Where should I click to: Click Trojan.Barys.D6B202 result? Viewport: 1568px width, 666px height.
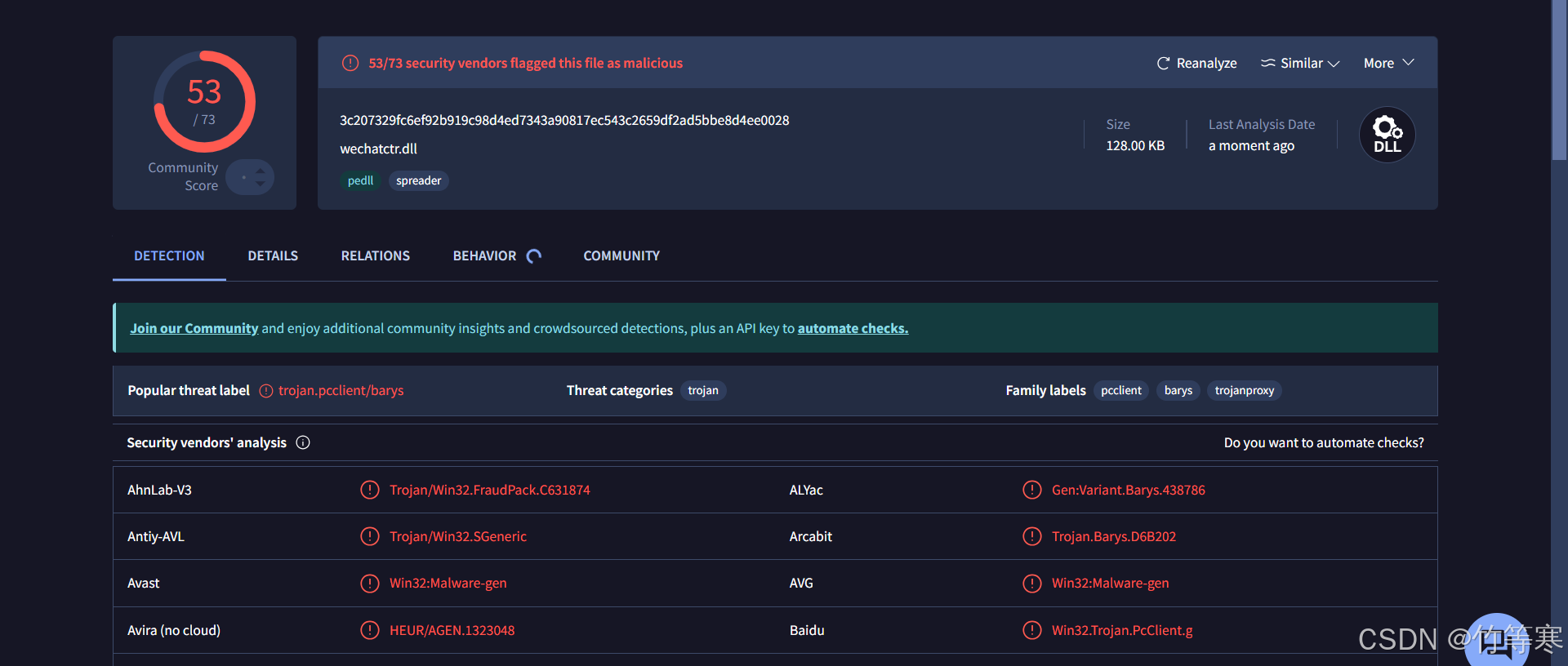point(1114,536)
